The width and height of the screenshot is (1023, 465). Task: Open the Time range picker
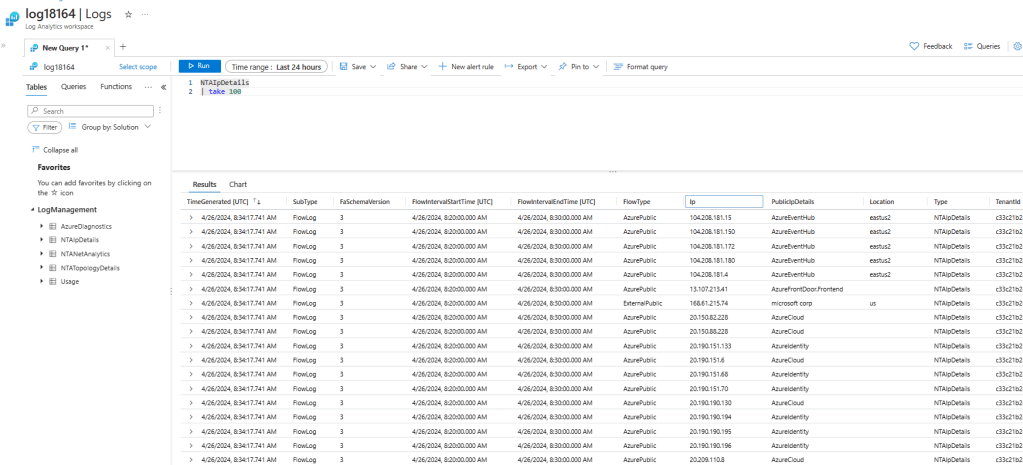(275, 67)
